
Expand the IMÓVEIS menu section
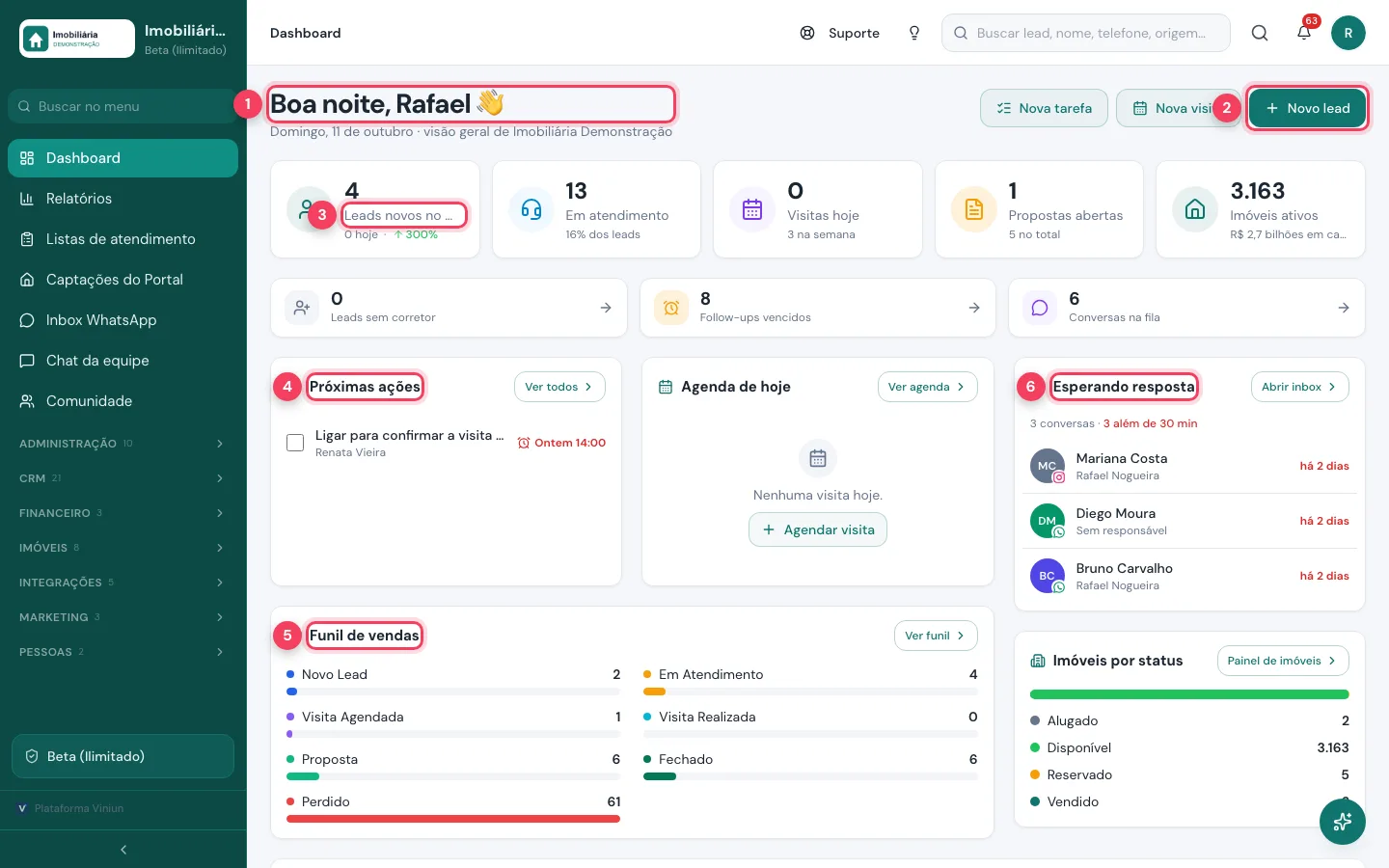[x=123, y=548]
